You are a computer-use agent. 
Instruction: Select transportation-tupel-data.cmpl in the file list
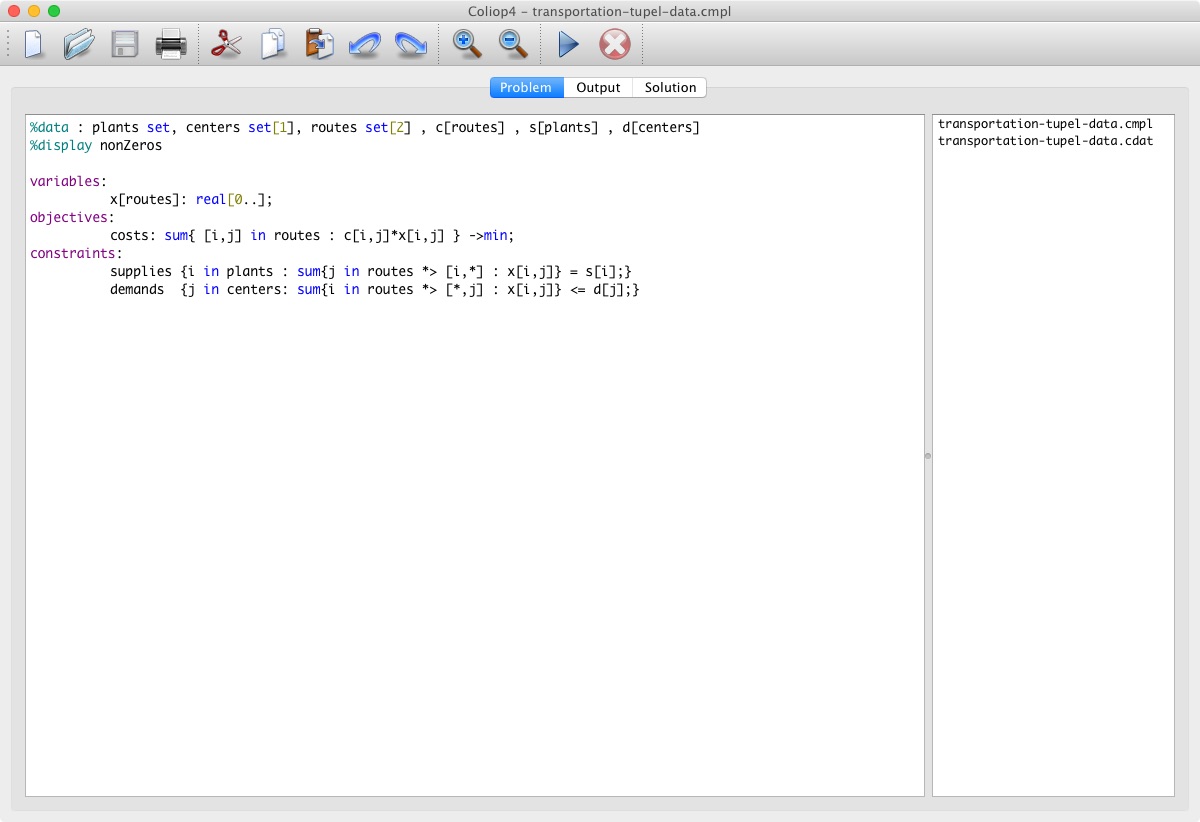(1045, 124)
